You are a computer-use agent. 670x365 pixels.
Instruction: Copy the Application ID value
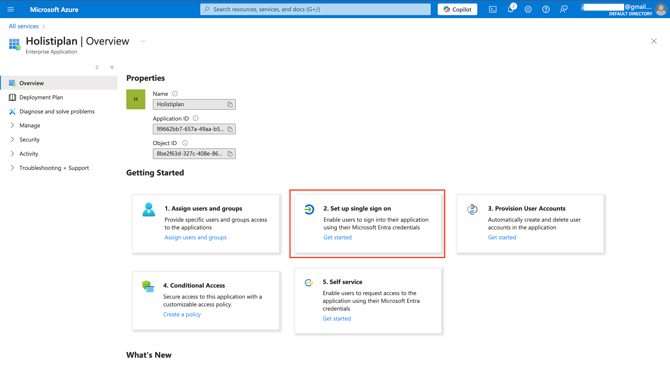click(230, 129)
